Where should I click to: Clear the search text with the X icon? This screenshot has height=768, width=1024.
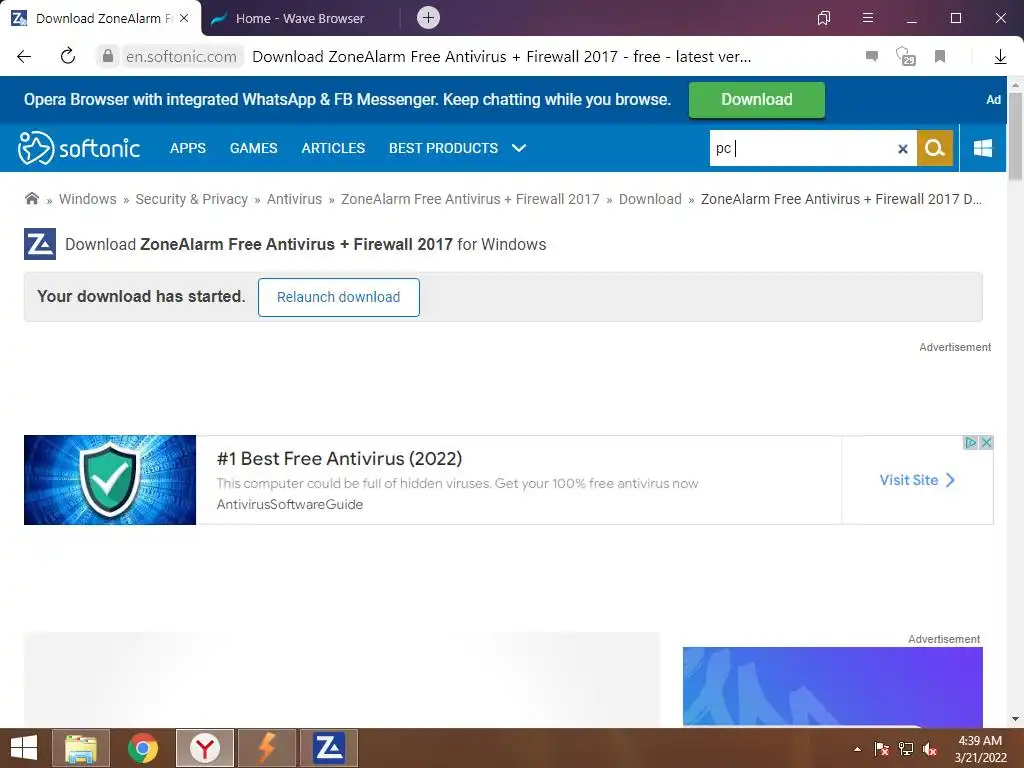[x=903, y=149]
